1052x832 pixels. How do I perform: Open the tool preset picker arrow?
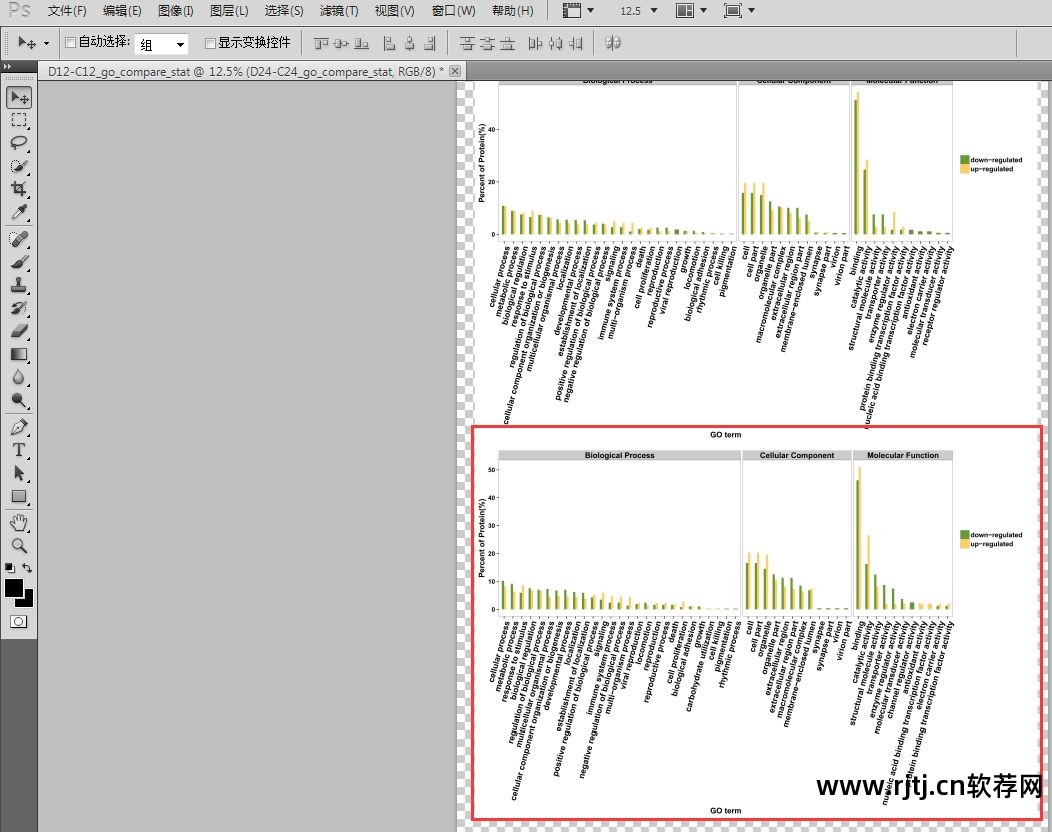[x=46, y=44]
